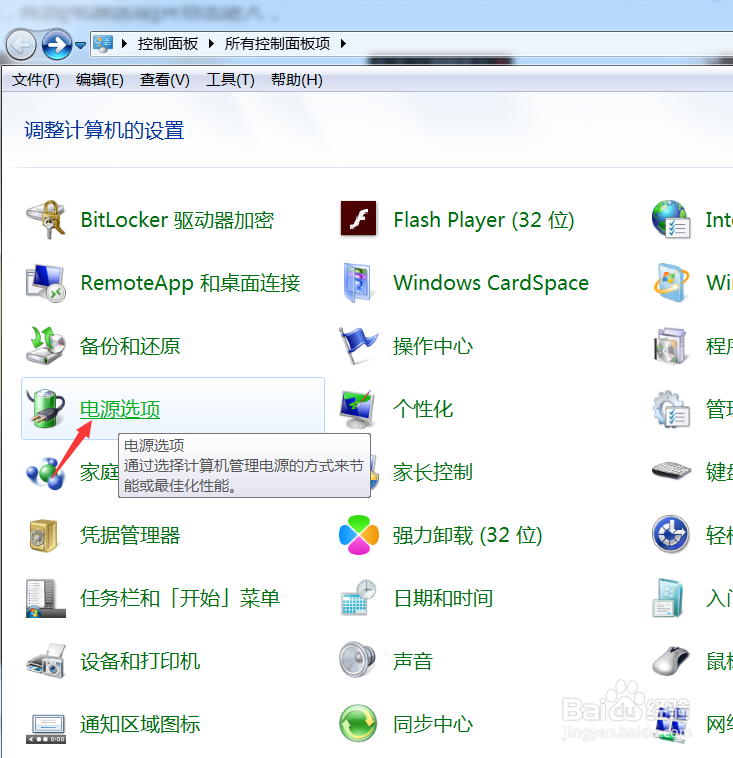The height and width of the screenshot is (758, 733).
Task: Click the 声音 speaker icon
Action: 357,660
